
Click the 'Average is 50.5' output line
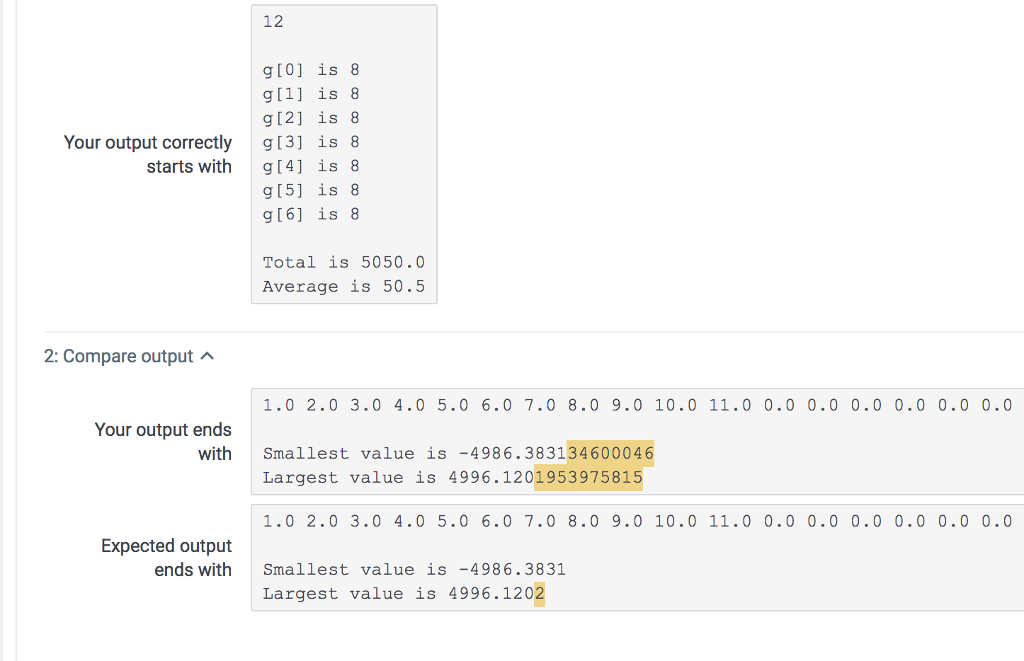(344, 286)
